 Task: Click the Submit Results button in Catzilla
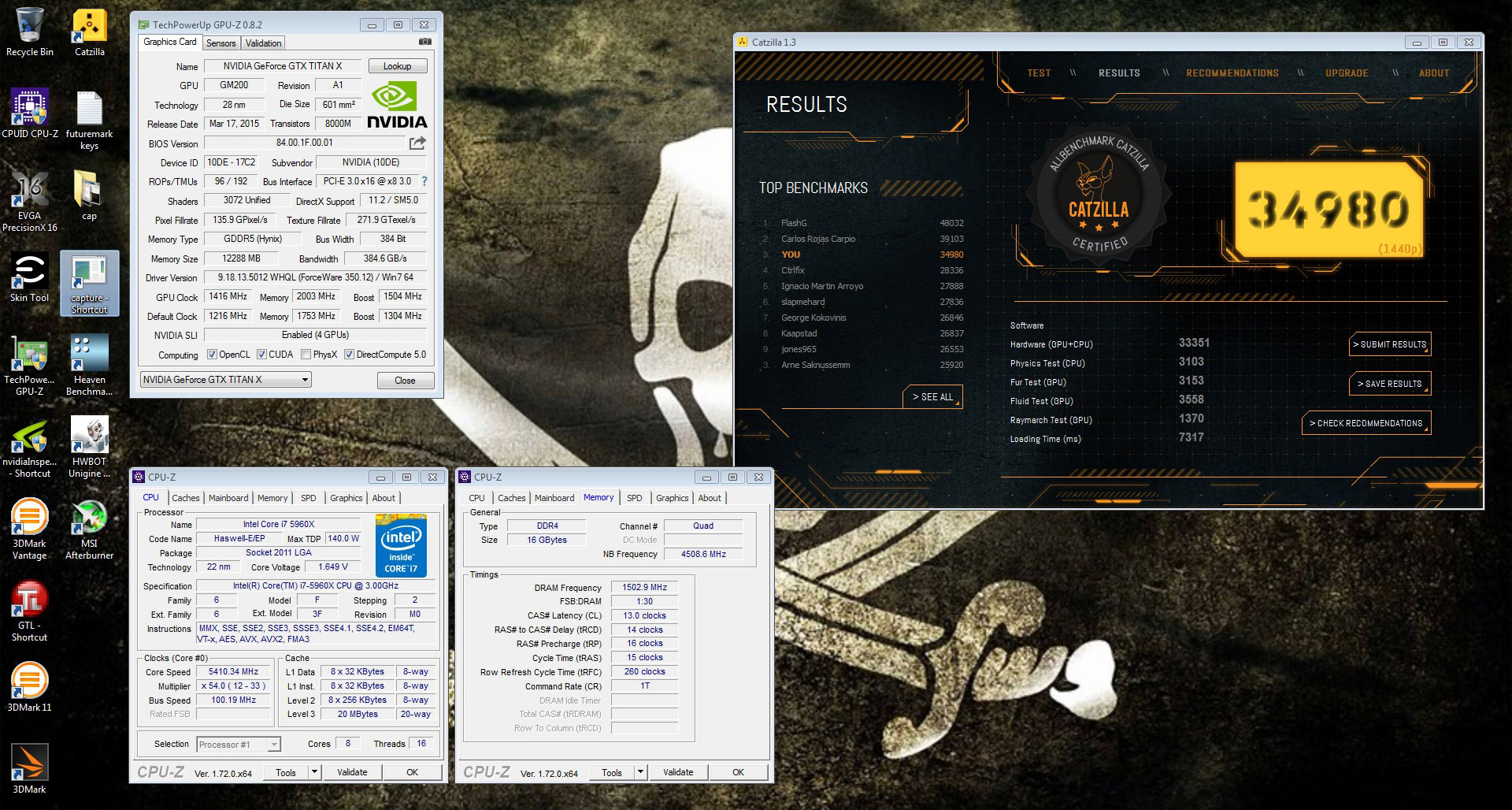point(1389,344)
